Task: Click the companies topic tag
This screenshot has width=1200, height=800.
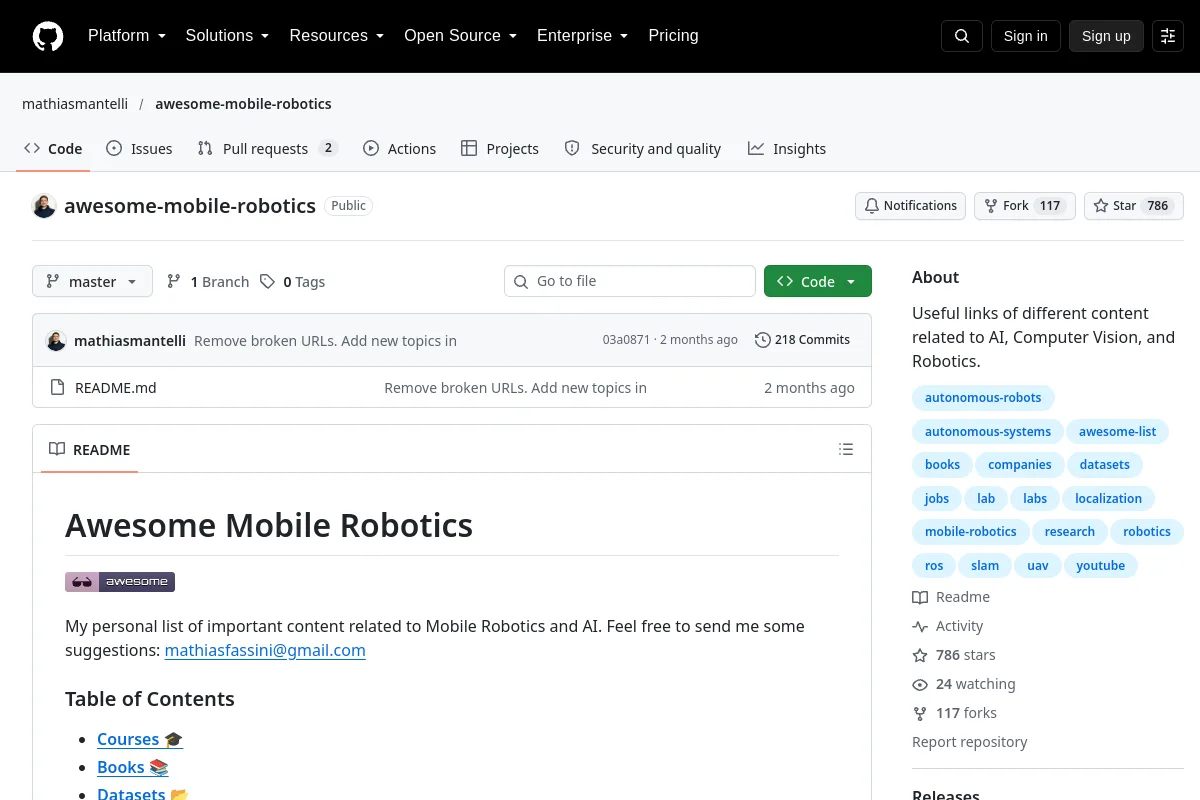Action: (1020, 465)
